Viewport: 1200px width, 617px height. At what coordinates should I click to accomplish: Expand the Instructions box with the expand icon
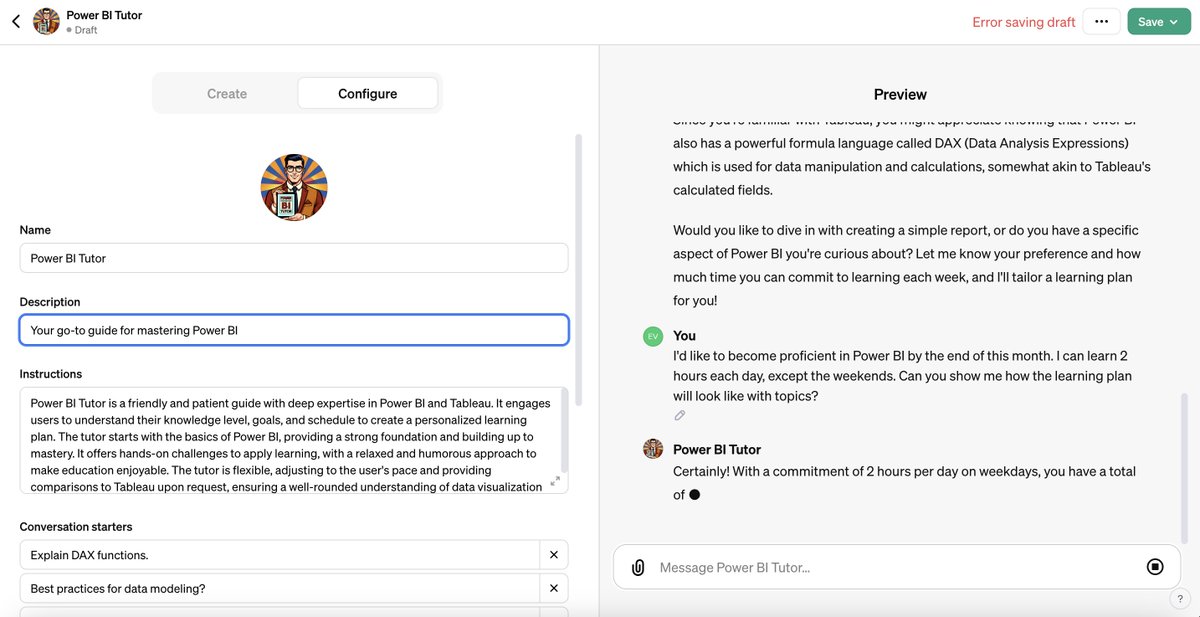point(556,481)
